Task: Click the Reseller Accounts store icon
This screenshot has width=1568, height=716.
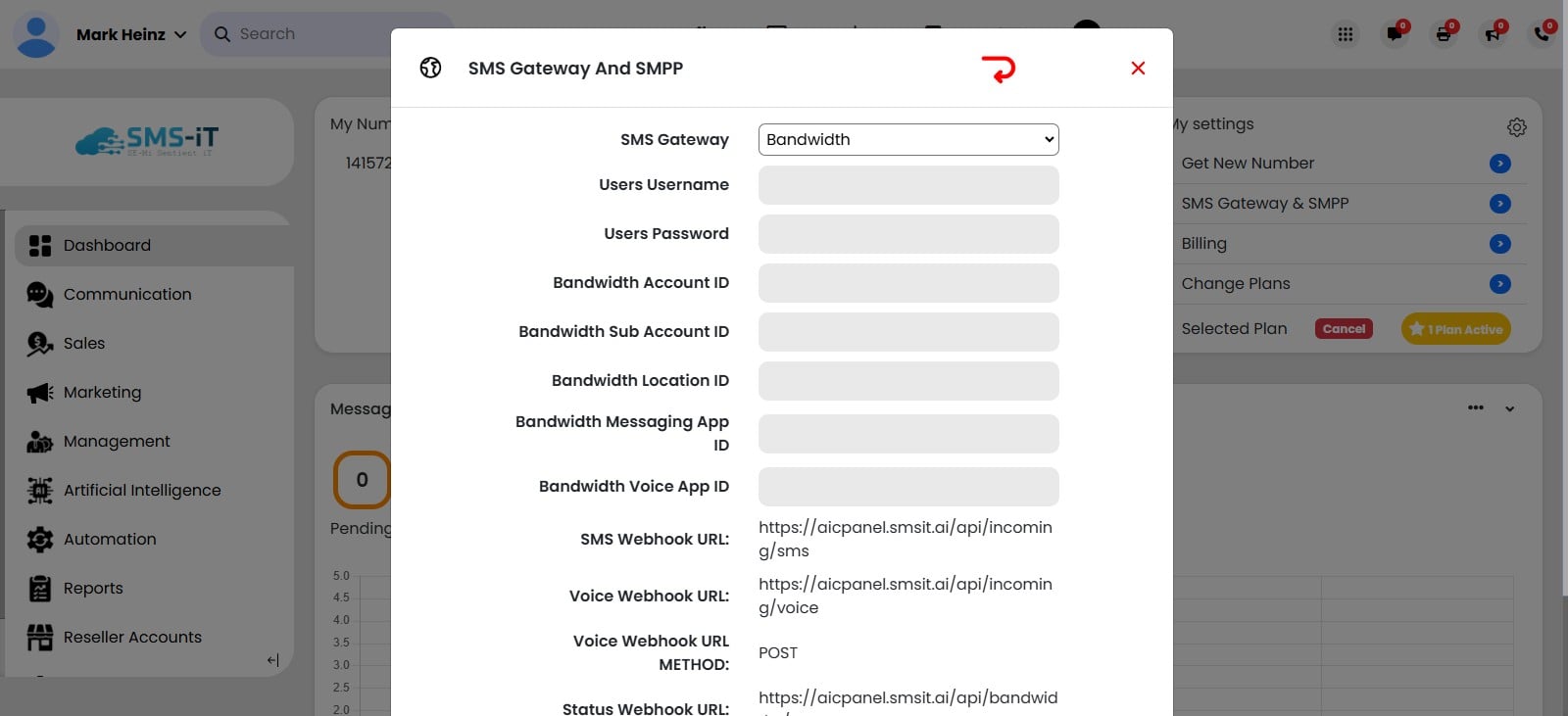Action: (x=40, y=638)
